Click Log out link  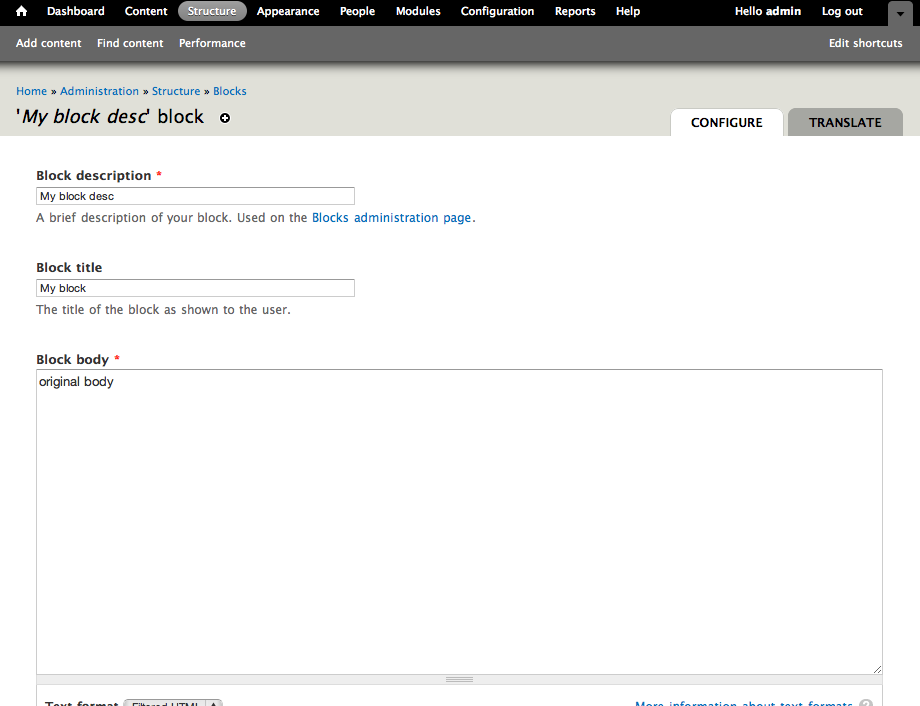pyautogui.click(x=842, y=11)
